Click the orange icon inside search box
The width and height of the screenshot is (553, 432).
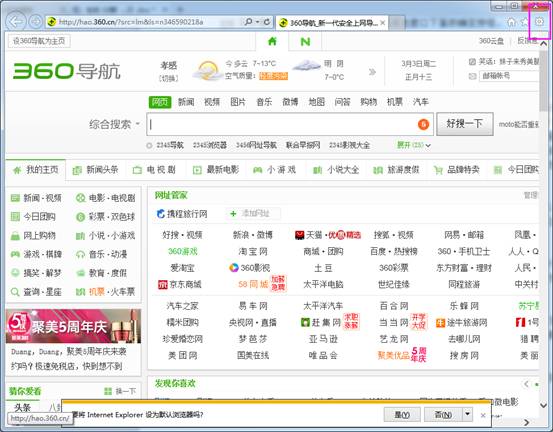(424, 124)
